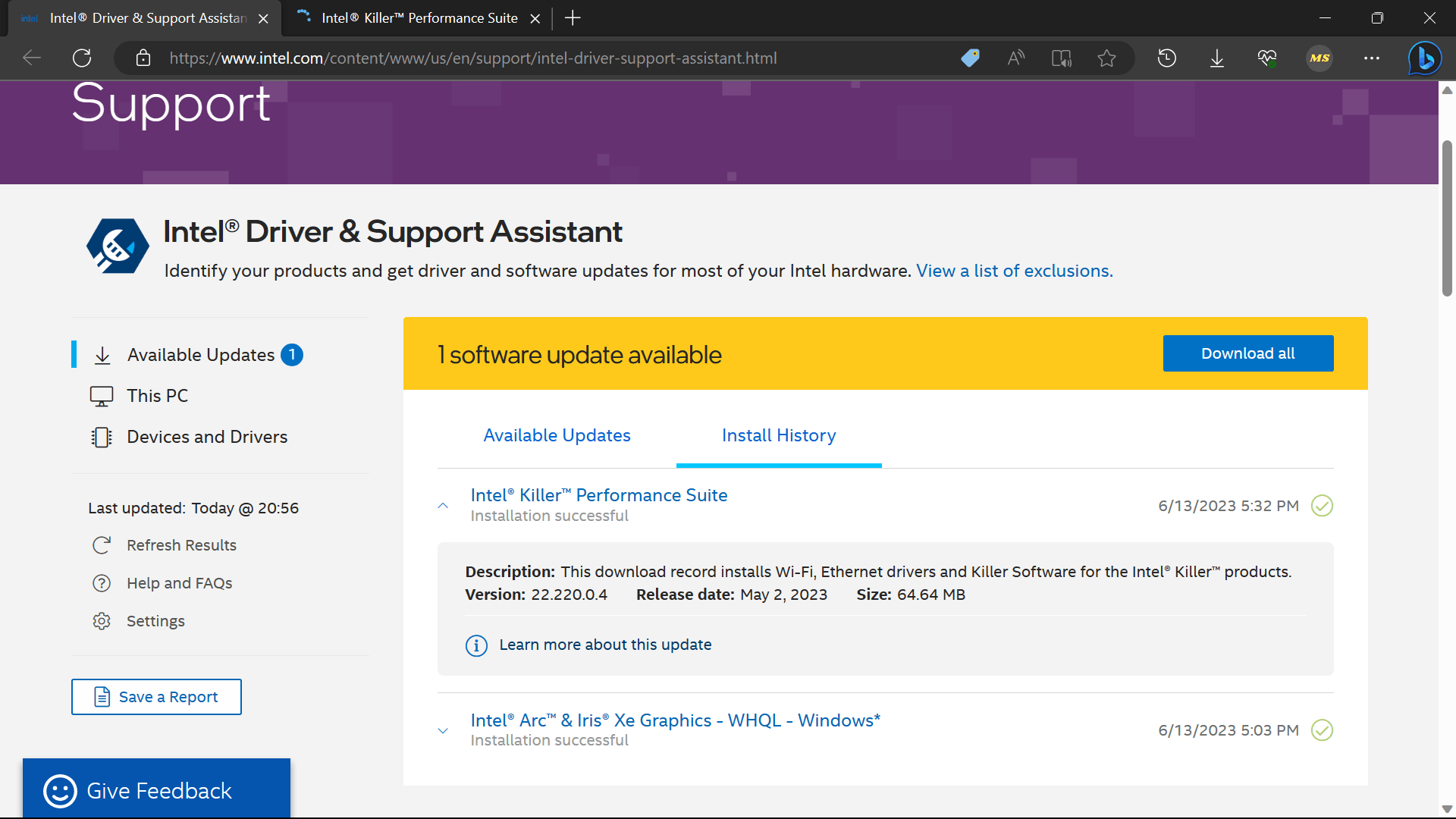Click the Read aloud icon

1016,58
